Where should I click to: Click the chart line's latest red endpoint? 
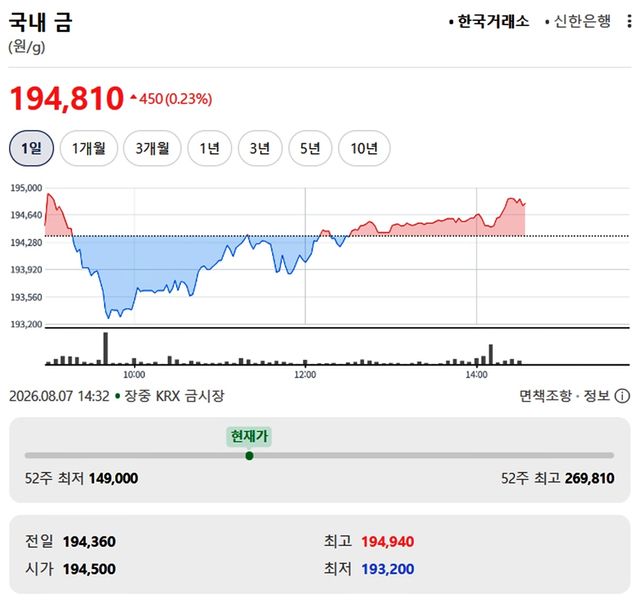524,203
